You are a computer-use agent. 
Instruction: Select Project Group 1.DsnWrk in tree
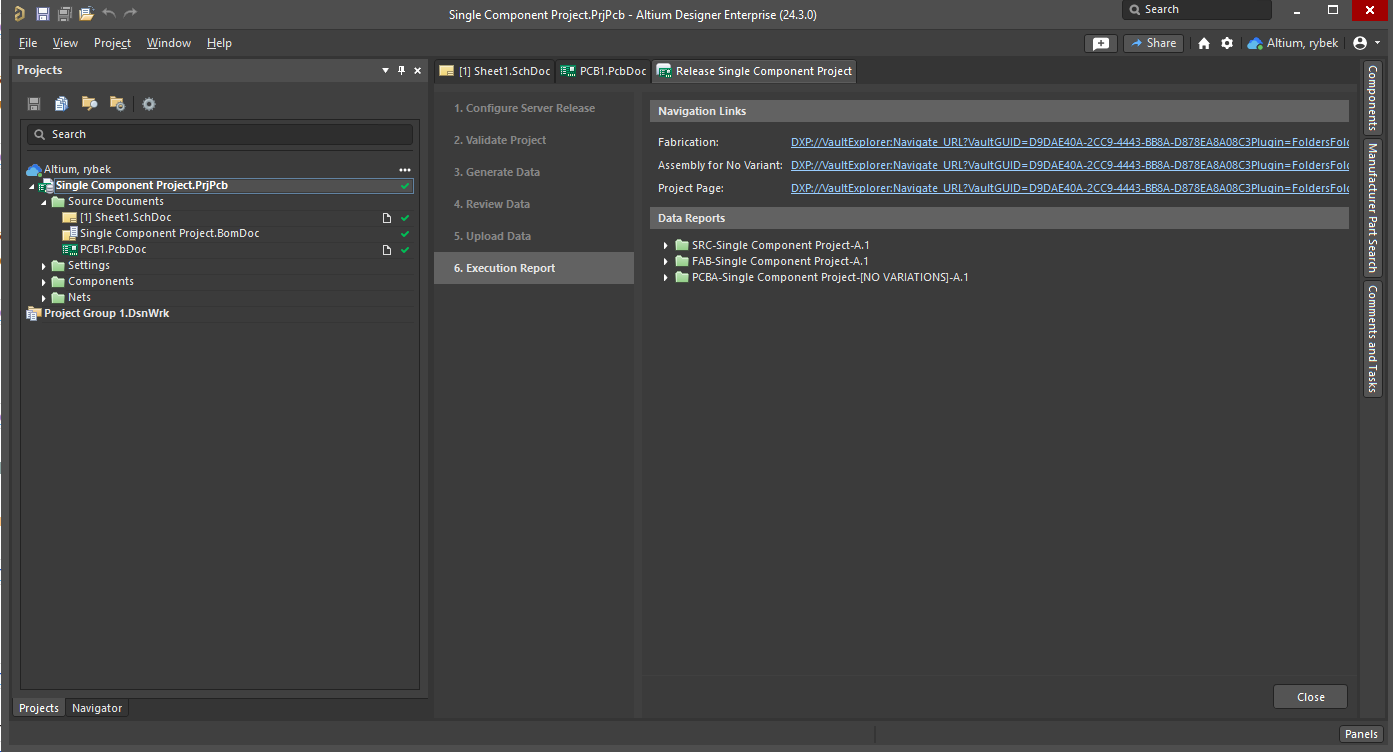point(107,314)
